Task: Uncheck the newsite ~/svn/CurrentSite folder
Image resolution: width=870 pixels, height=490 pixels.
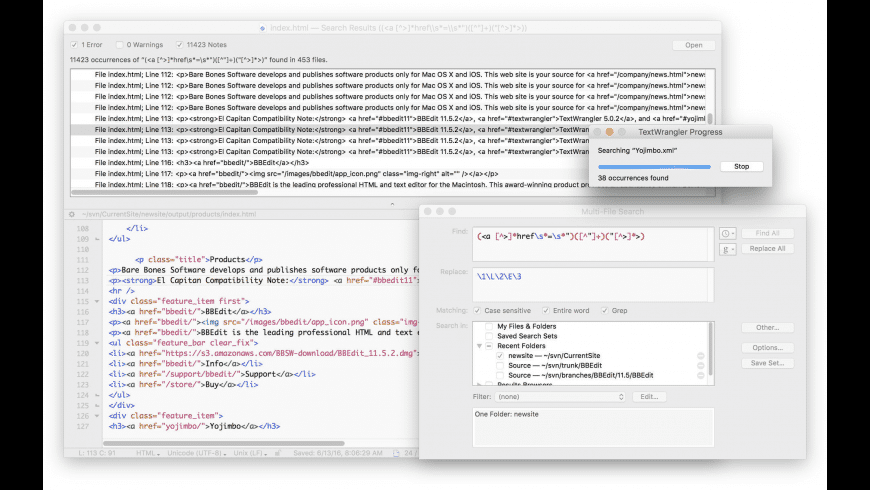Action: click(x=500, y=356)
